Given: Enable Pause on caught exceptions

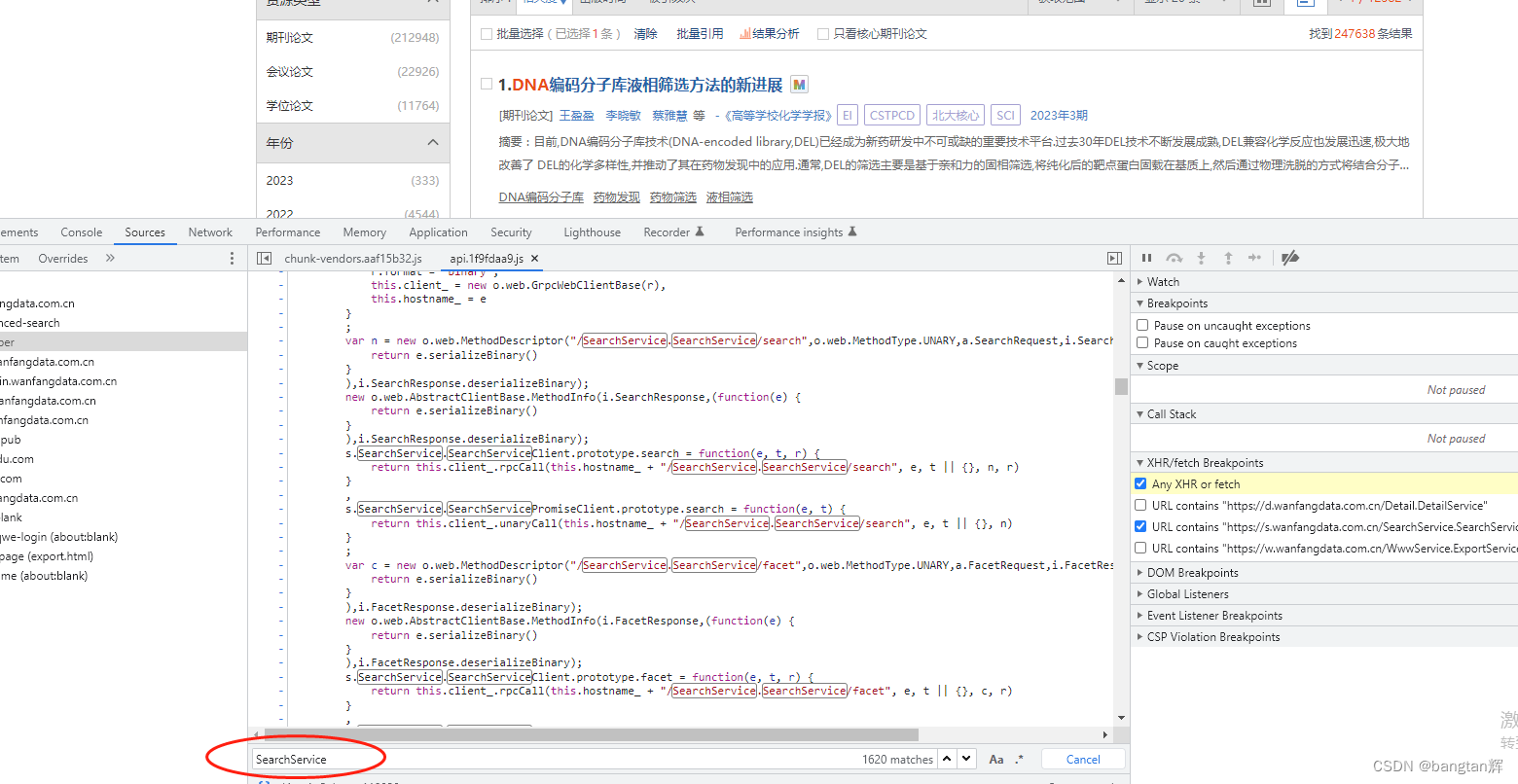Looking at the screenshot, I should click(1142, 343).
